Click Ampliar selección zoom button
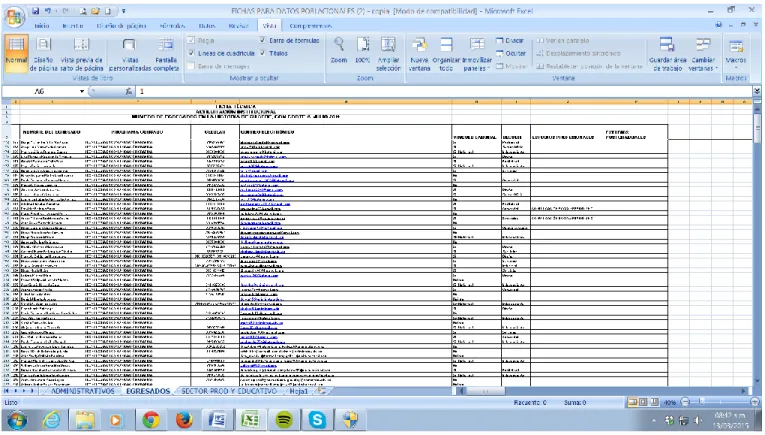 coord(388,54)
